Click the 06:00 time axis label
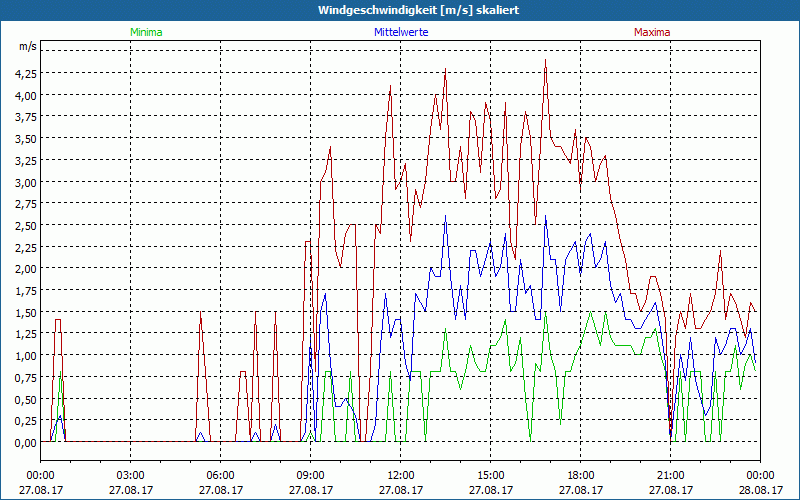Screen dimensions: 800x500 tap(220, 476)
